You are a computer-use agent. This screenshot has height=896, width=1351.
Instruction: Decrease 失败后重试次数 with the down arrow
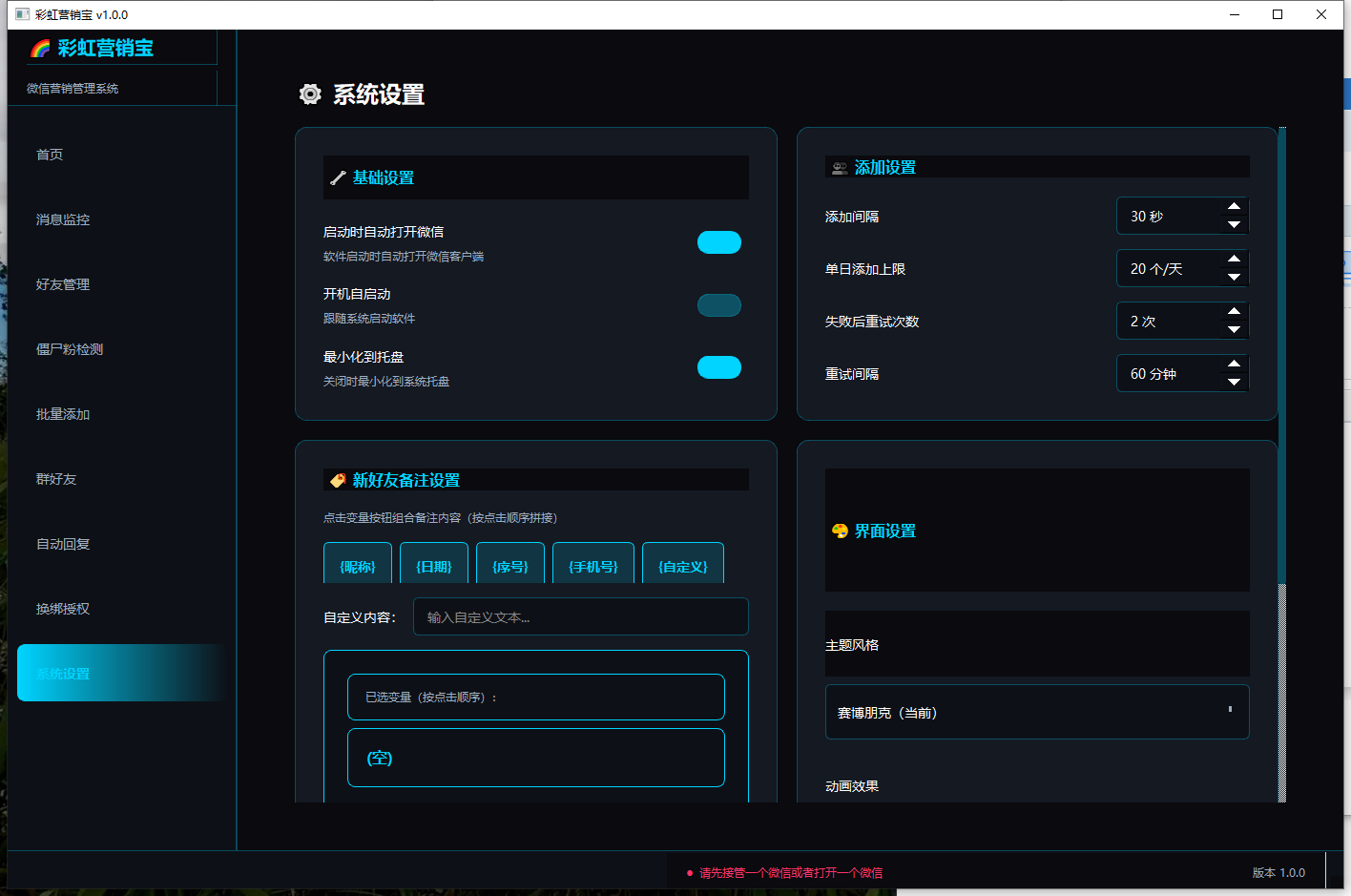[1234, 330]
